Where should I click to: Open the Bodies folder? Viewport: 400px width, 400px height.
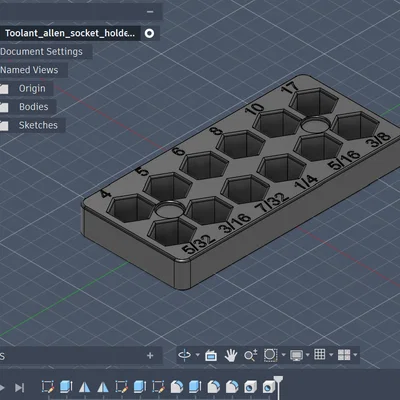click(34, 107)
